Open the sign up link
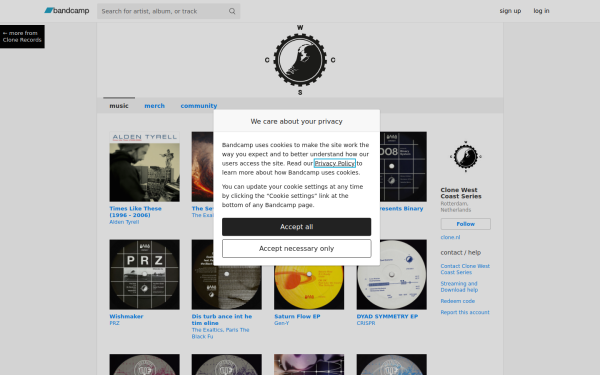600x375 pixels. click(510, 11)
